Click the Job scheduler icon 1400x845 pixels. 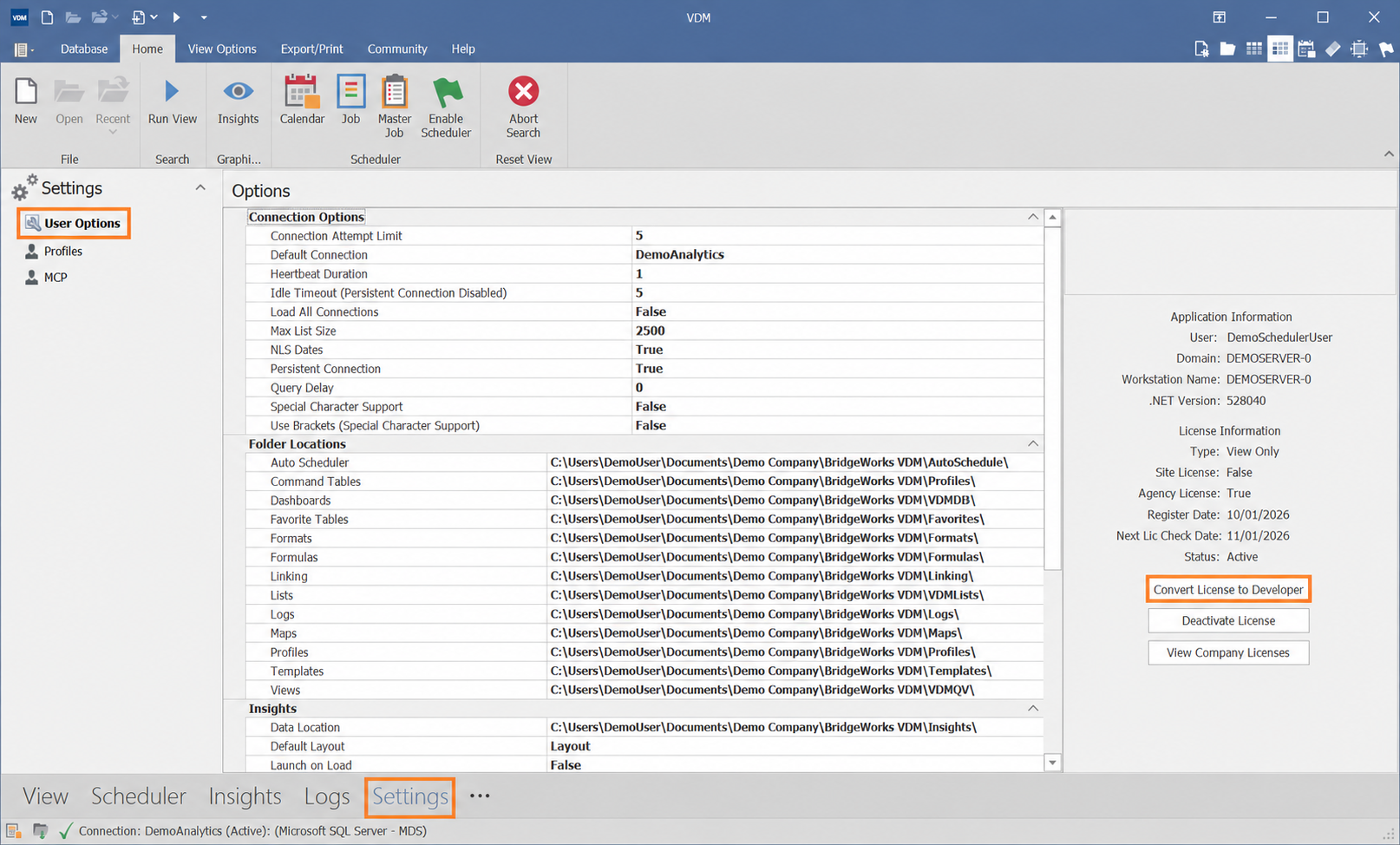(x=350, y=91)
